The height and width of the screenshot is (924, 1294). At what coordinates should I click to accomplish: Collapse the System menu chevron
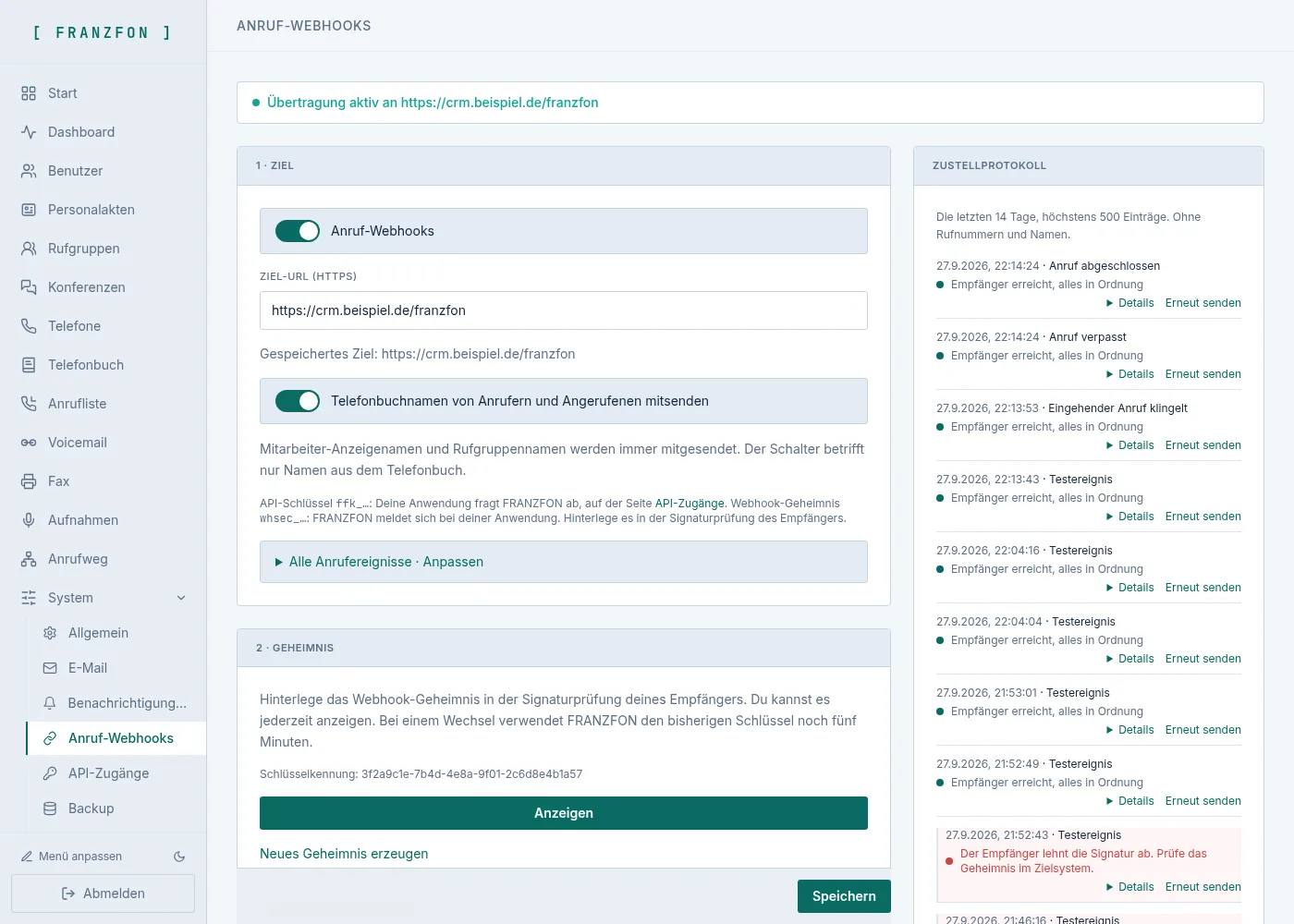(x=181, y=598)
